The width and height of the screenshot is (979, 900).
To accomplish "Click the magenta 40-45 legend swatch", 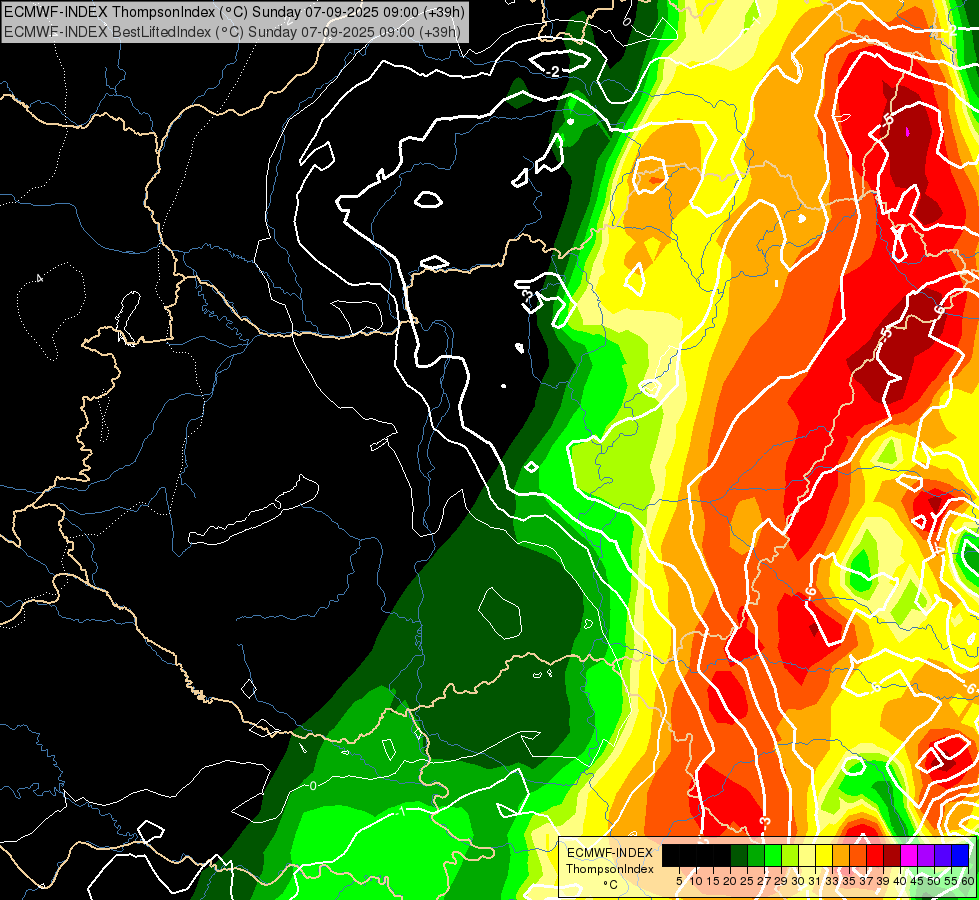I will click(909, 855).
